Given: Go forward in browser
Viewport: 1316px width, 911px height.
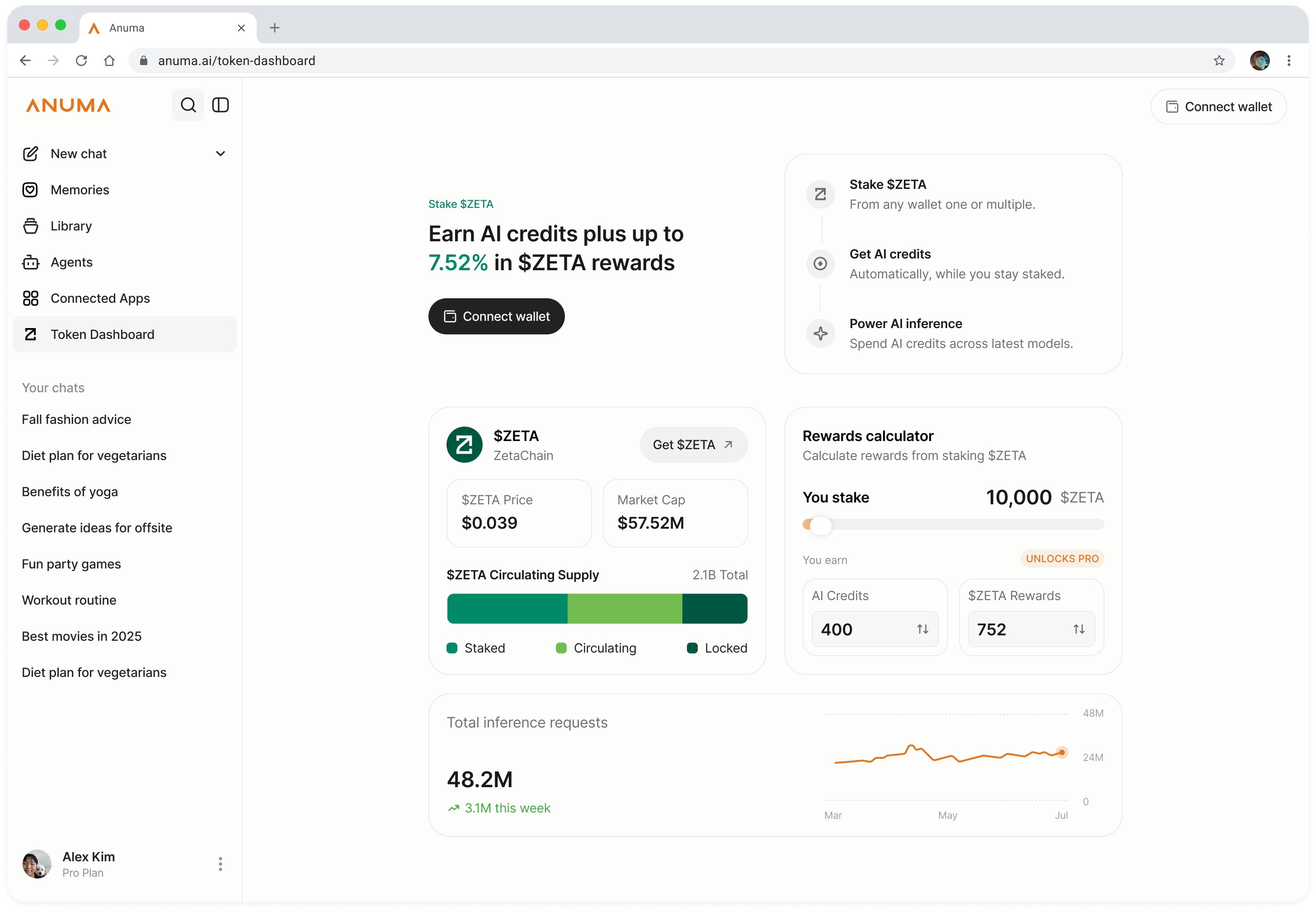Looking at the screenshot, I should tap(53, 61).
